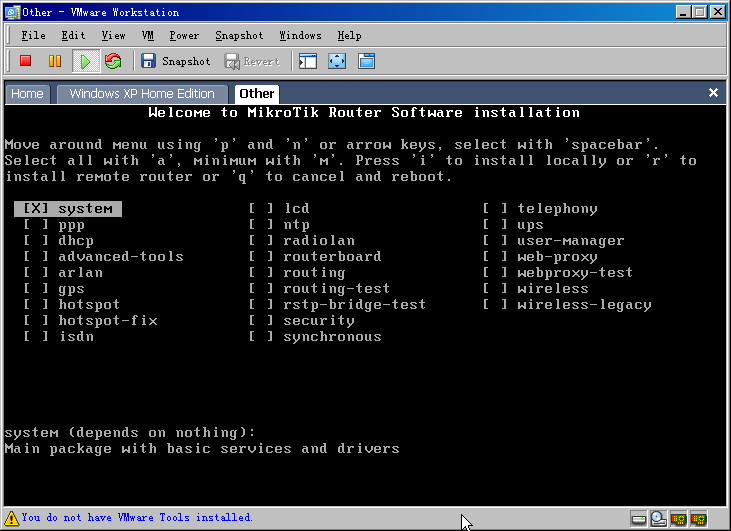Screen dimensions: 731x531
Task: Click the 'radiolan' package label
Action: coord(319,241)
